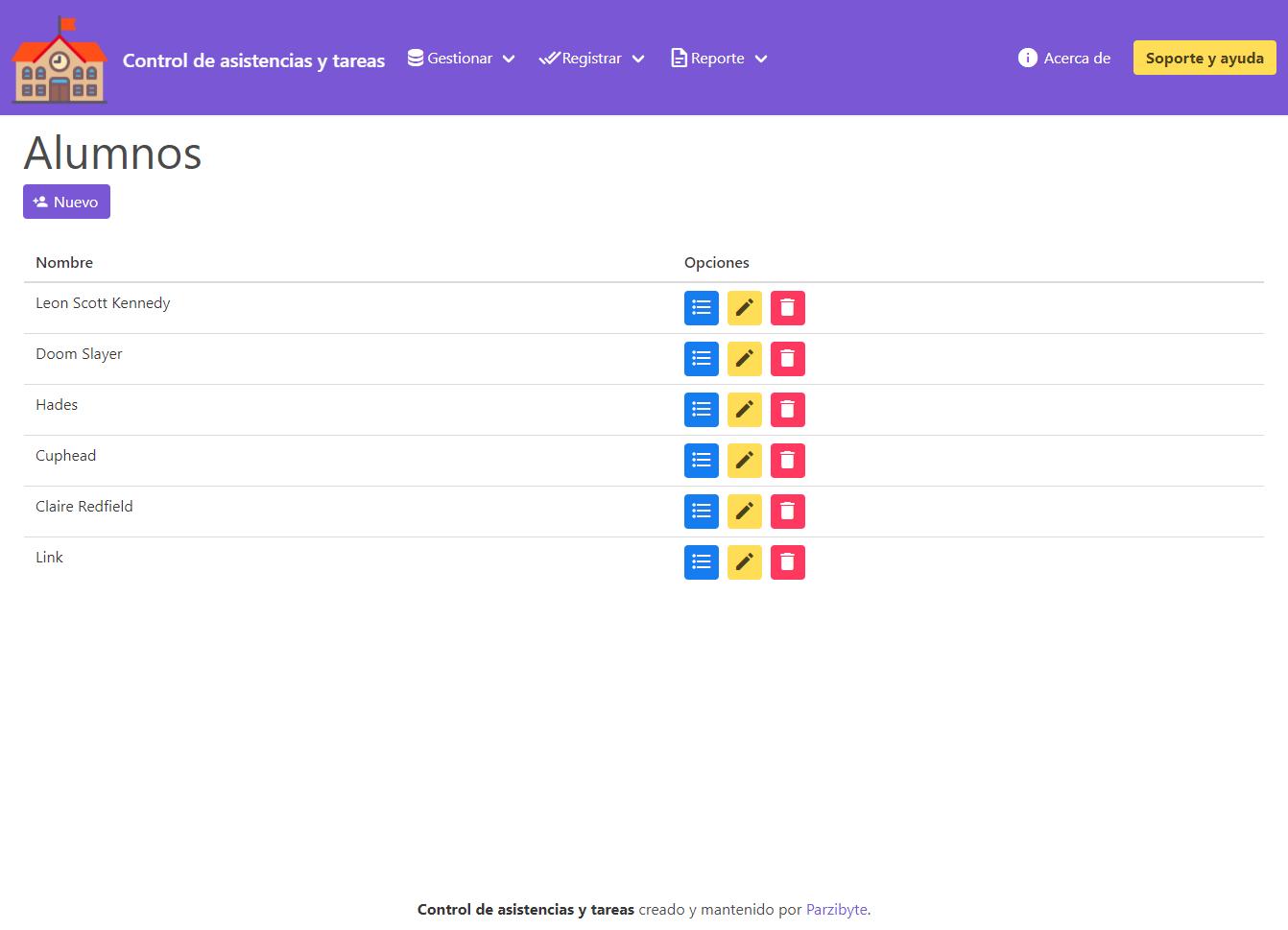Screen dimensions: 1288x930
Task: Open the Registrar dropdown menu
Action: click(591, 59)
